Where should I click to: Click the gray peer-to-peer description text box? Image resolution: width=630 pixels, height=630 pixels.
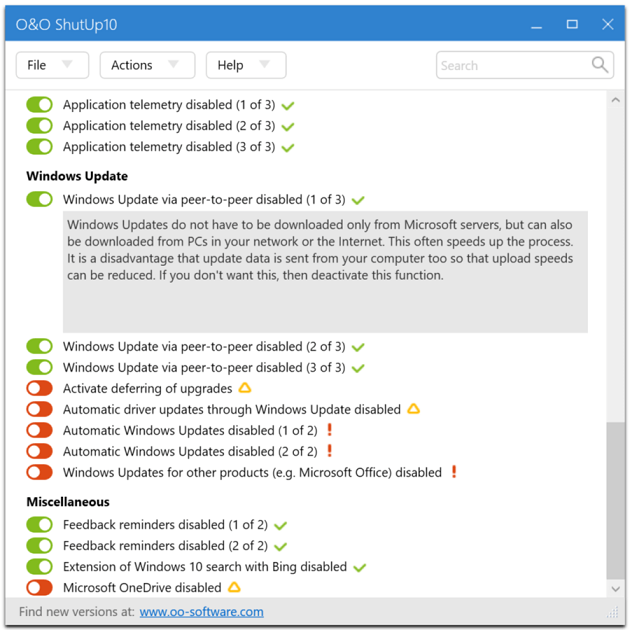coord(325,272)
